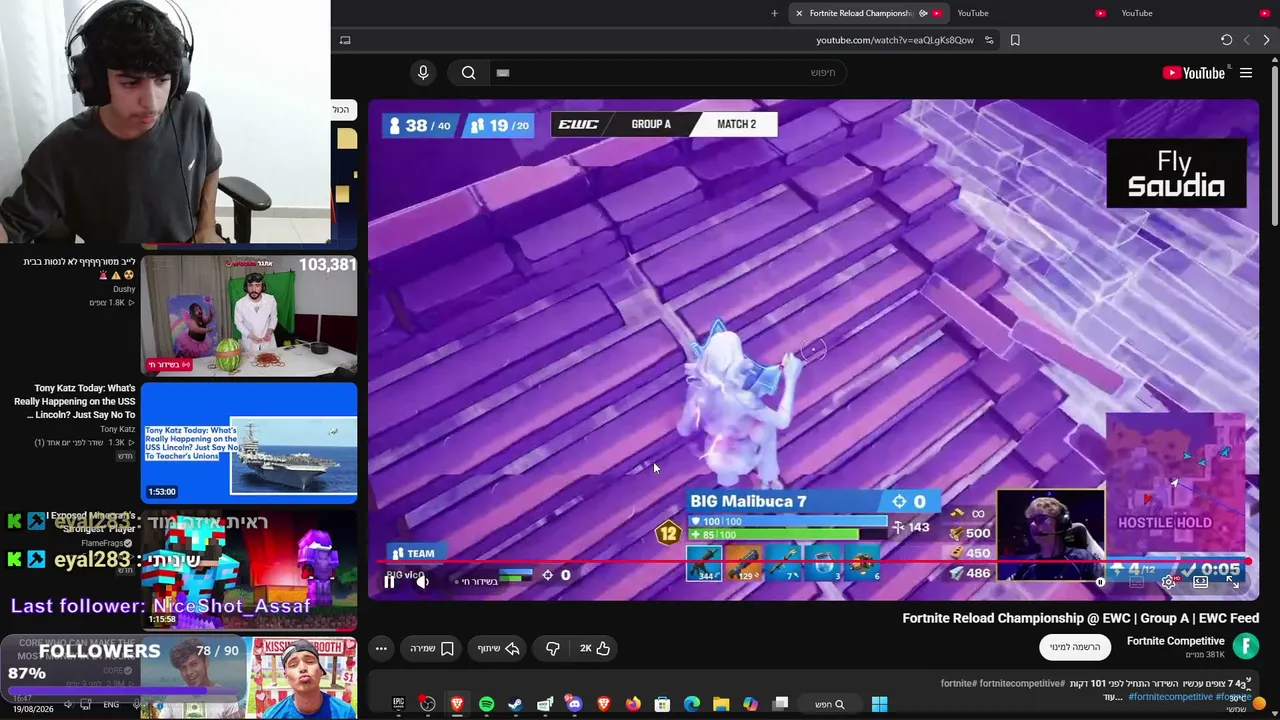
Task: Open Microsoft Edge from the taskbar
Action: pyautogui.click(x=692, y=704)
